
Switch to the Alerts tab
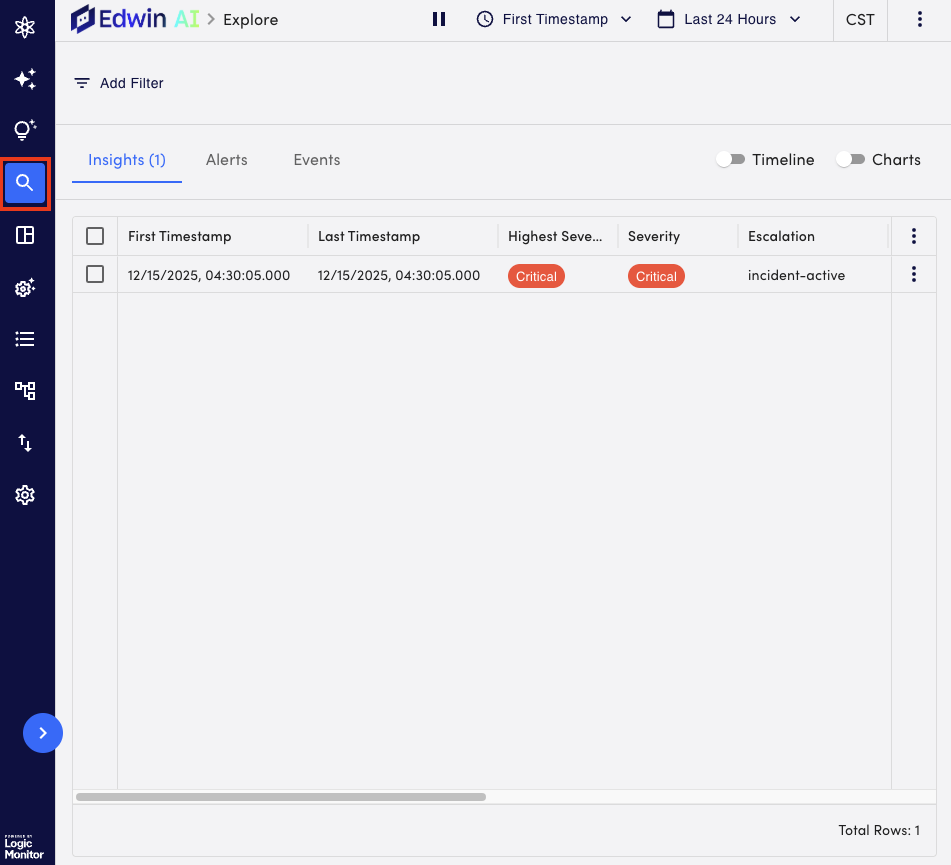227,160
